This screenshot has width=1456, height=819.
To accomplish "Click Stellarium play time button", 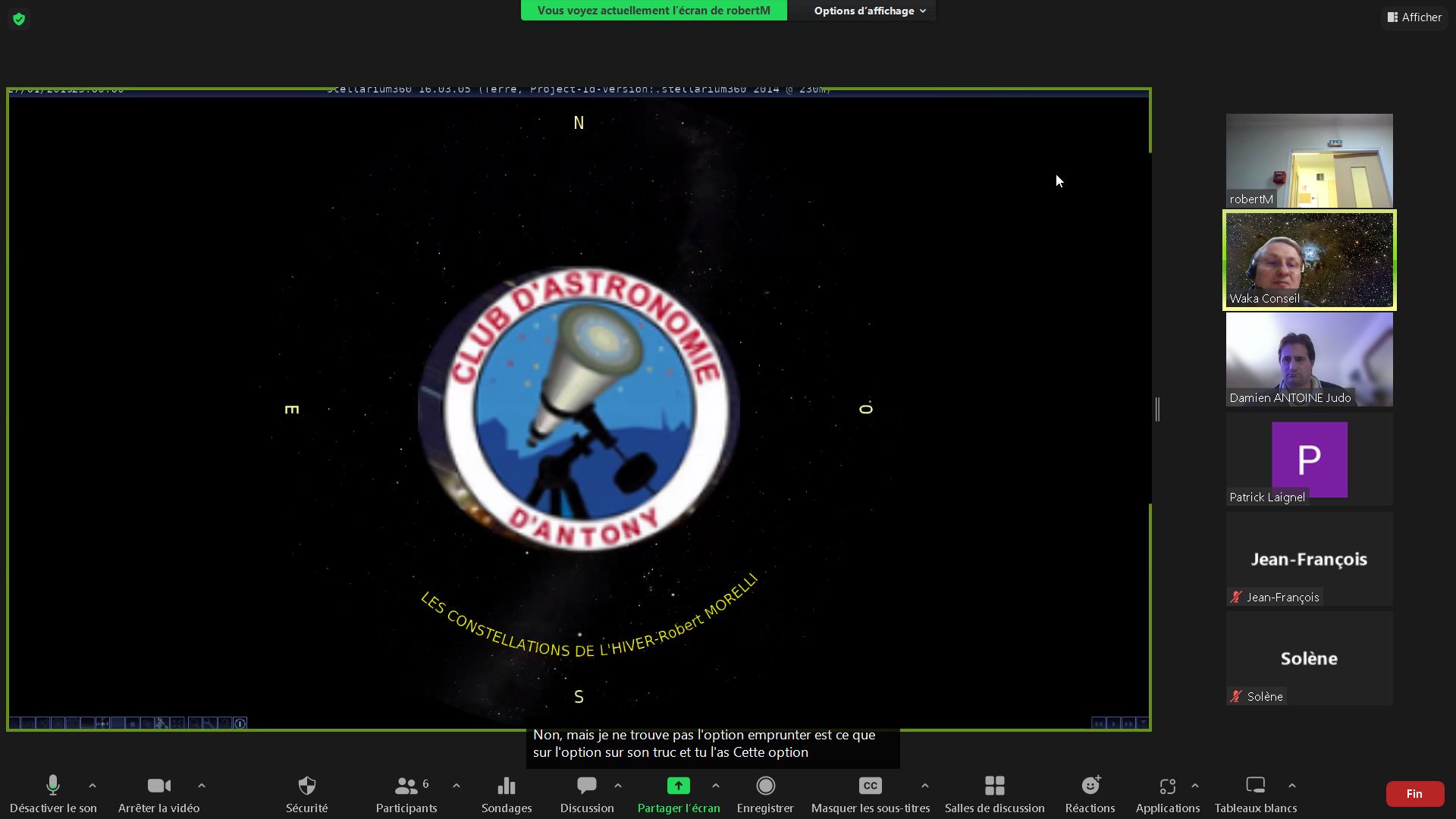I will [1113, 723].
